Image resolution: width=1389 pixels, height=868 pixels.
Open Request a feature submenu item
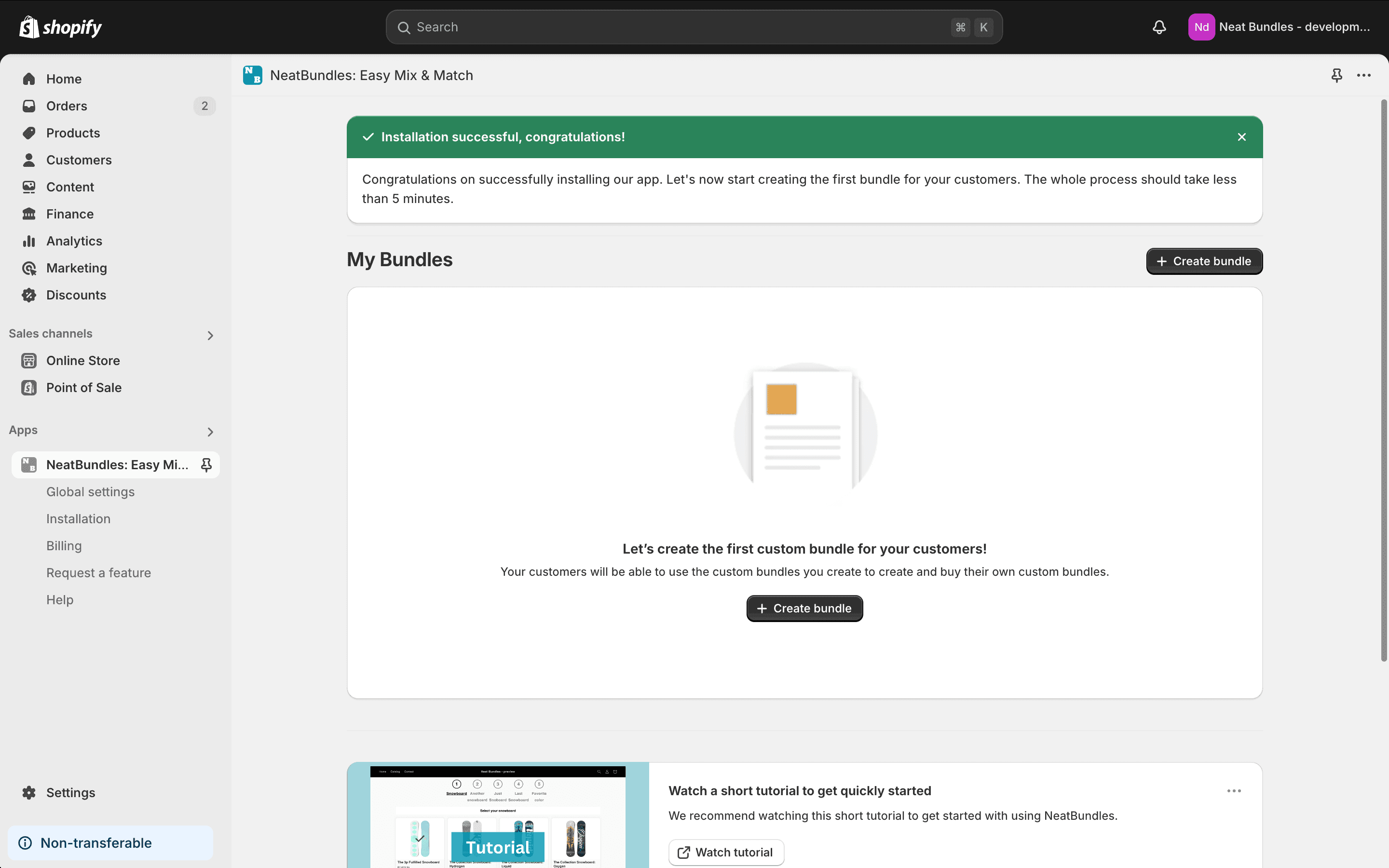[x=98, y=572]
